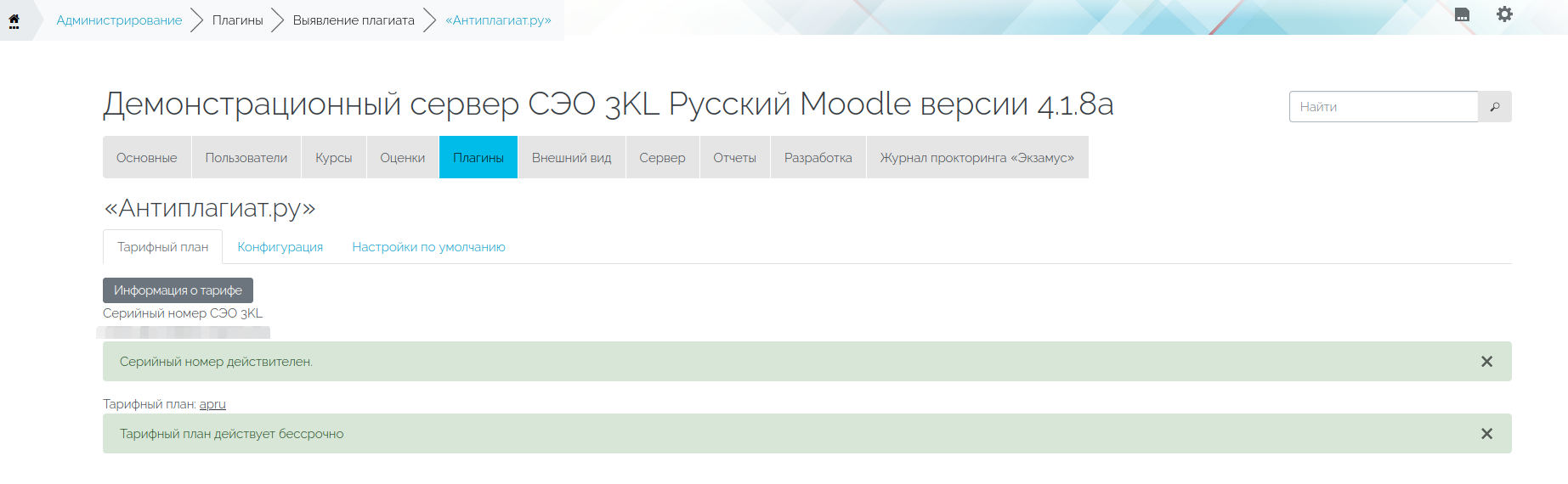Go to the Сервер admin tab
Viewport: 1568px width, 484px height.
coord(663,157)
